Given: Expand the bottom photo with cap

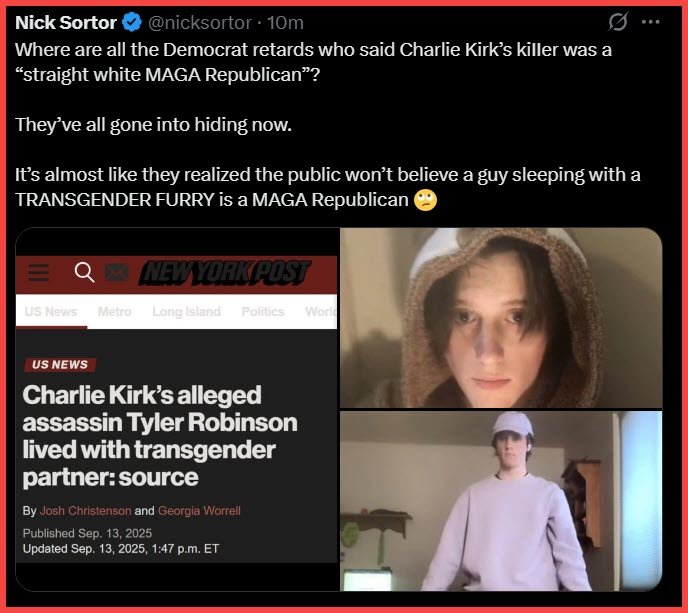Looking at the screenshot, I should (500, 500).
